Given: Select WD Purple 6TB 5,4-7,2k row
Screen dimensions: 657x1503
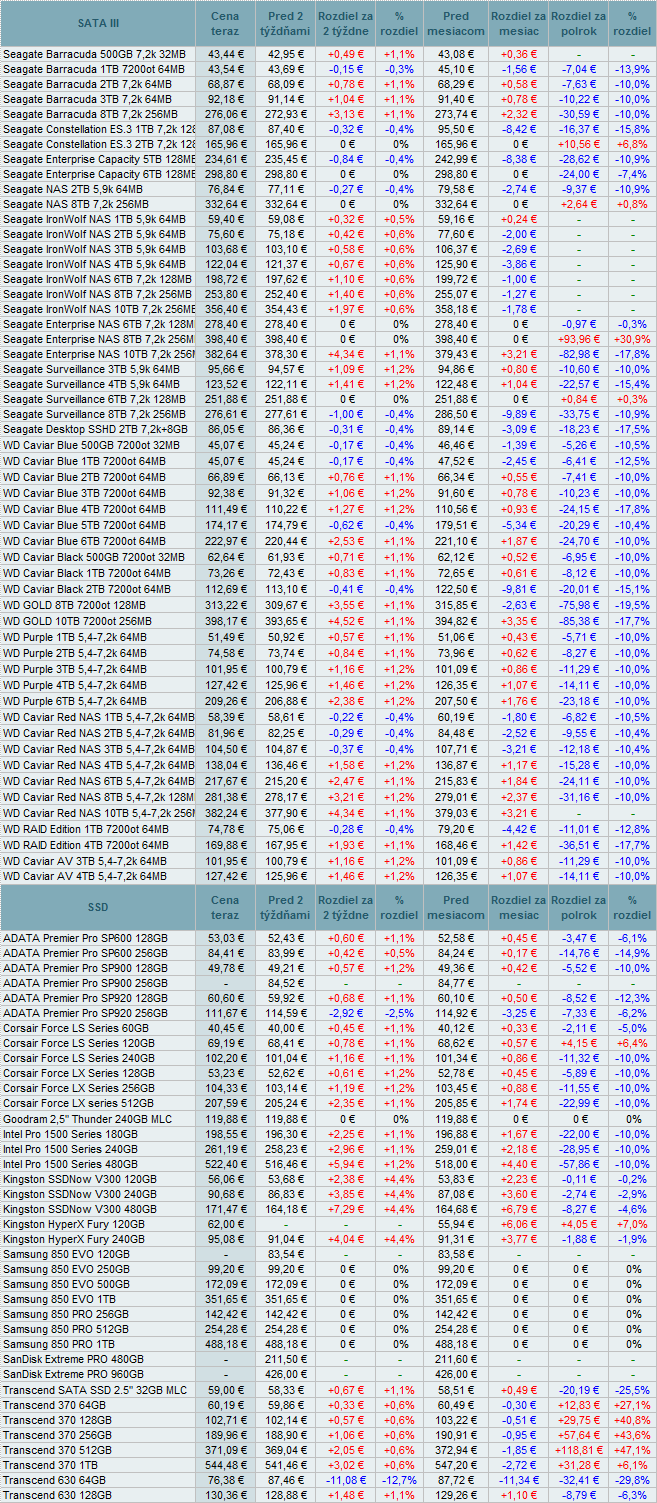Looking at the screenshot, I should 328,701.
